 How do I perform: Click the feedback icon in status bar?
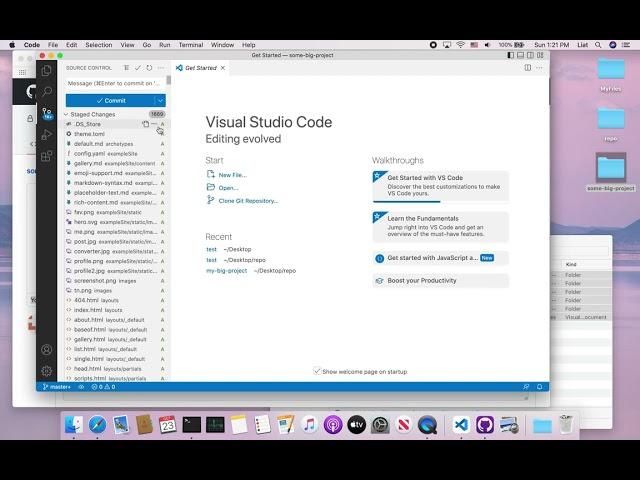pos(526,387)
